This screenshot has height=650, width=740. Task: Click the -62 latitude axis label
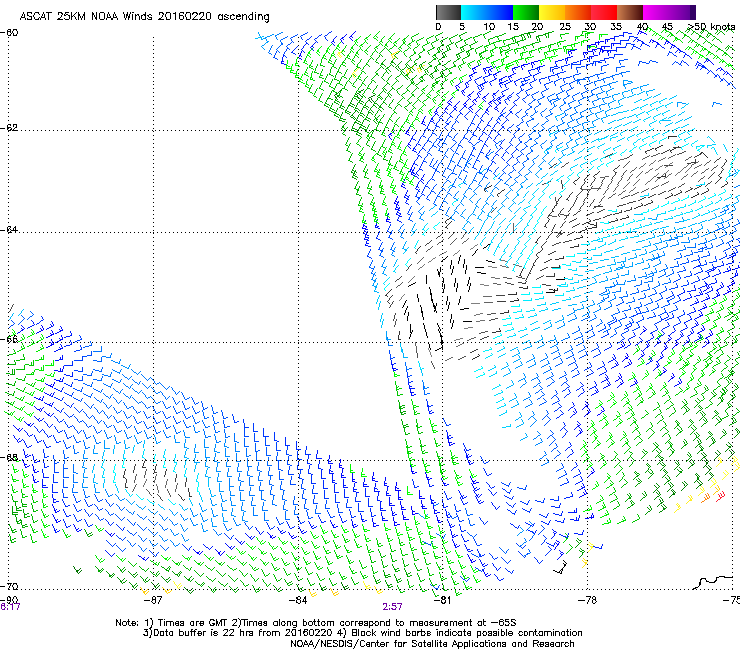9,128
